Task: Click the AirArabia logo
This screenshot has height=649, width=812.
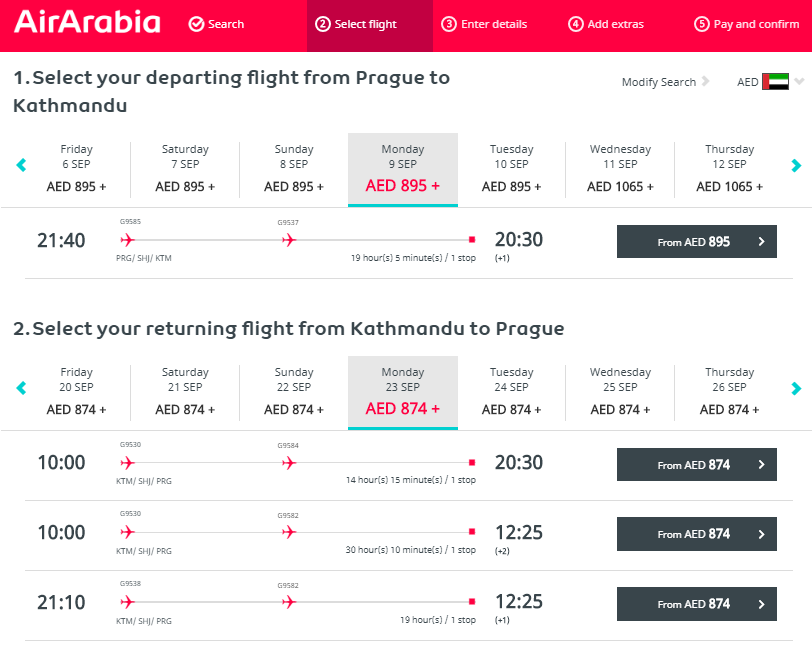Action: [87, 23]
